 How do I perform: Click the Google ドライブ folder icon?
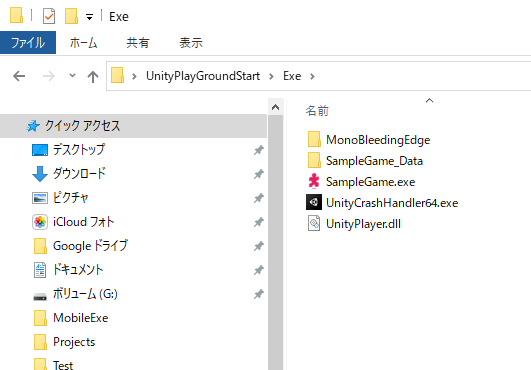pos(40,246)
